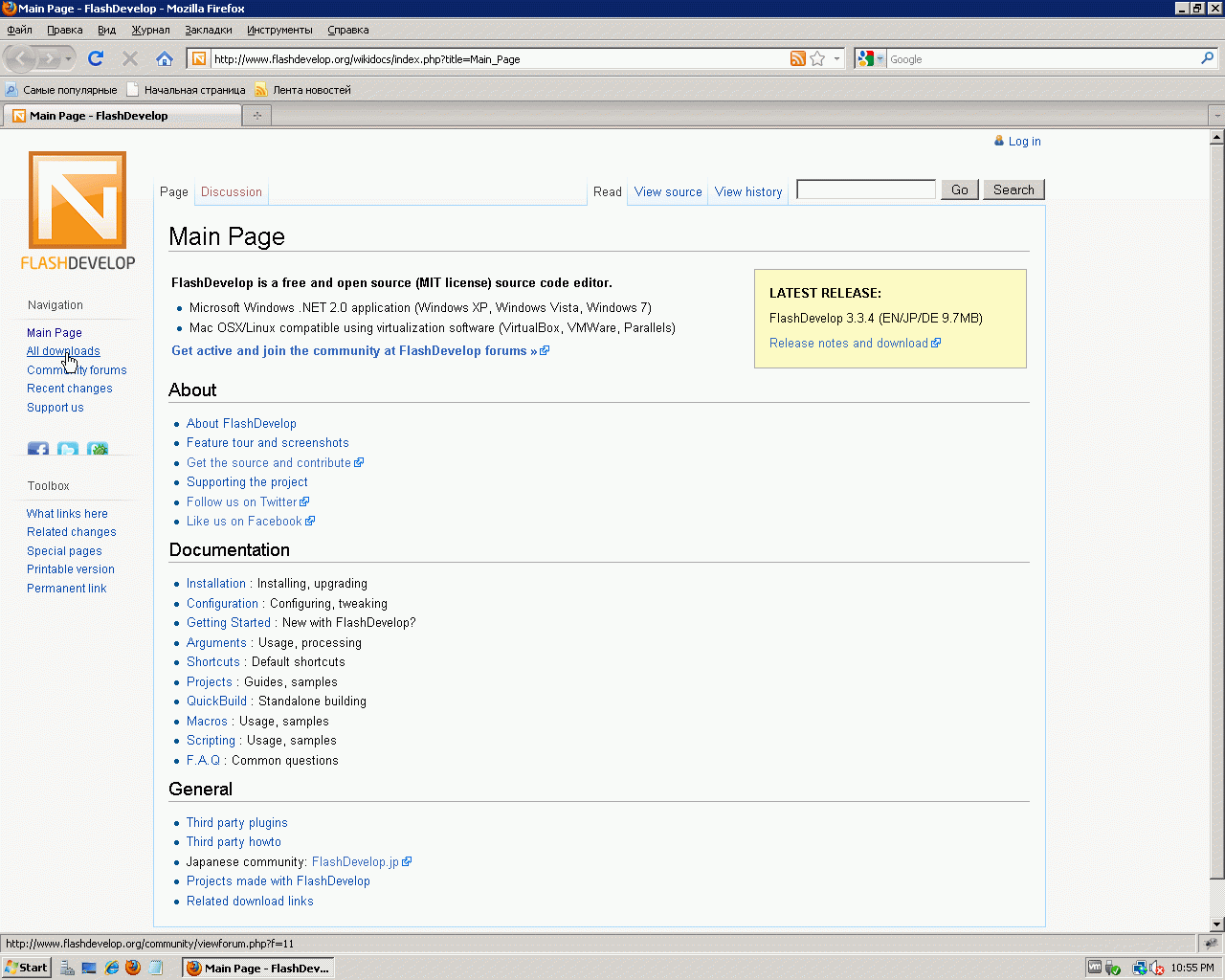Viewport: 1225px width, 980px height.
Task: Stop loading with the X icon
Action: click(x=130, y=58)
